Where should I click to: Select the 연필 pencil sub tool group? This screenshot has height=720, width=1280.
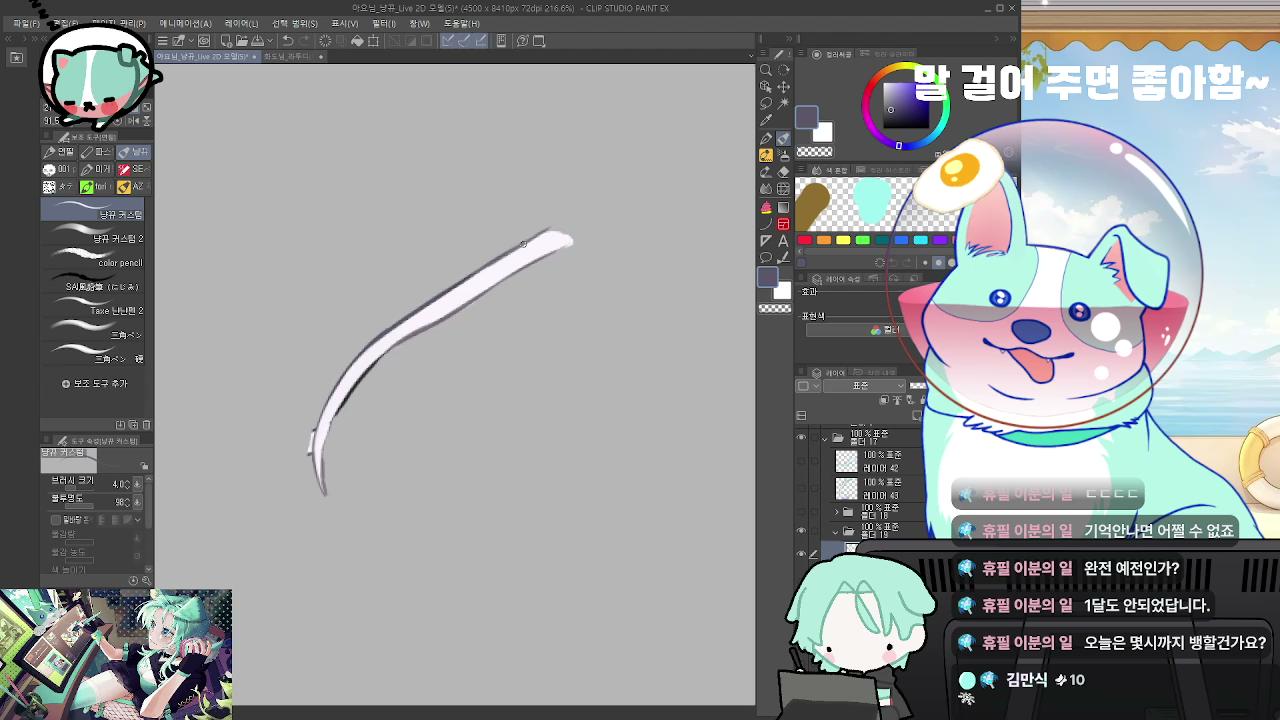[x=59, y=152]
